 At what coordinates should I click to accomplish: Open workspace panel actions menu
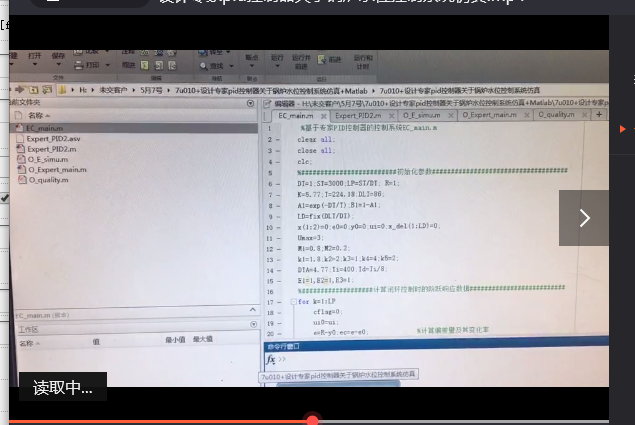point(254,324)
